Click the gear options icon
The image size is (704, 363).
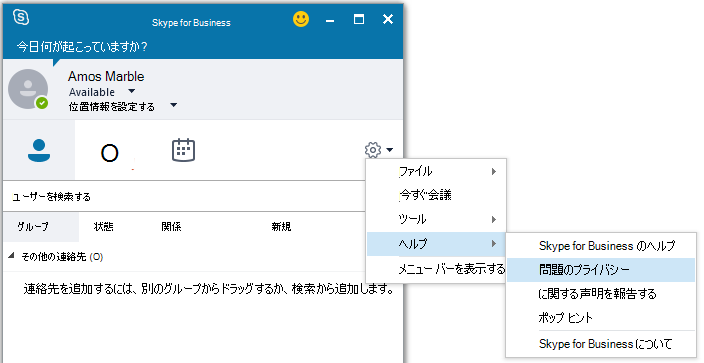[x=373, y=150]
